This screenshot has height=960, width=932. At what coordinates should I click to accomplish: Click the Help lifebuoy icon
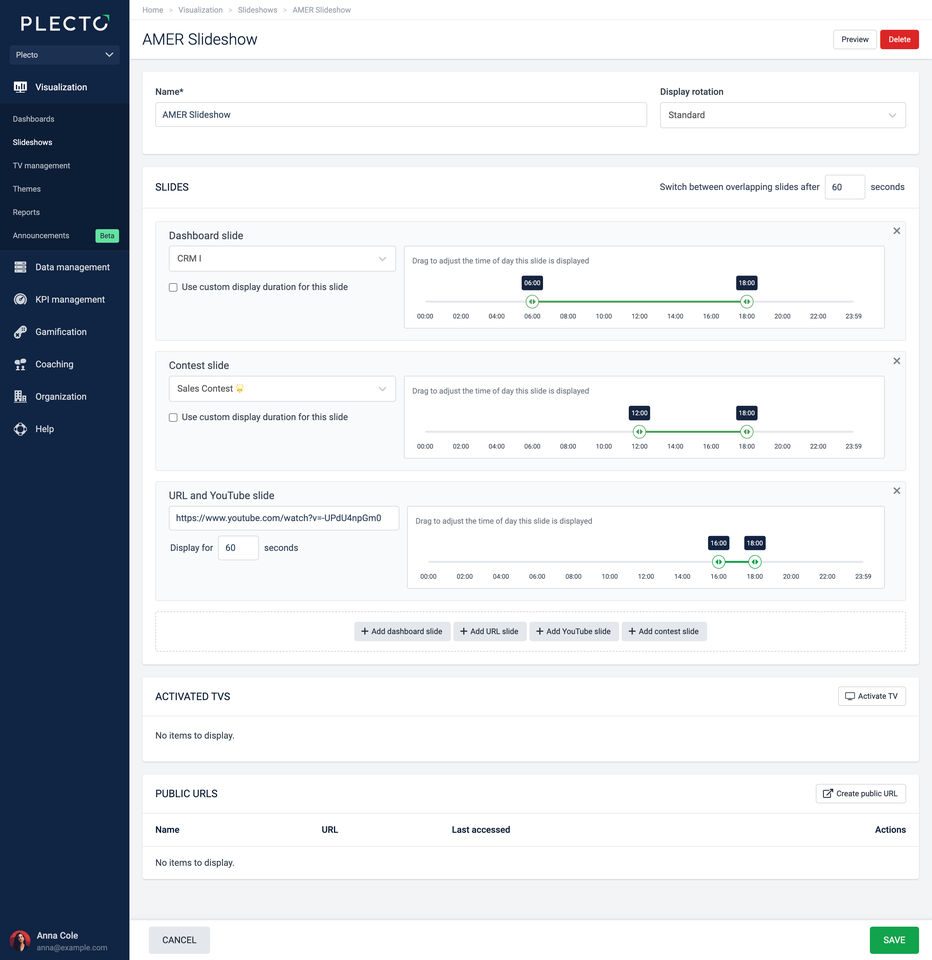(x=20, y=429)
